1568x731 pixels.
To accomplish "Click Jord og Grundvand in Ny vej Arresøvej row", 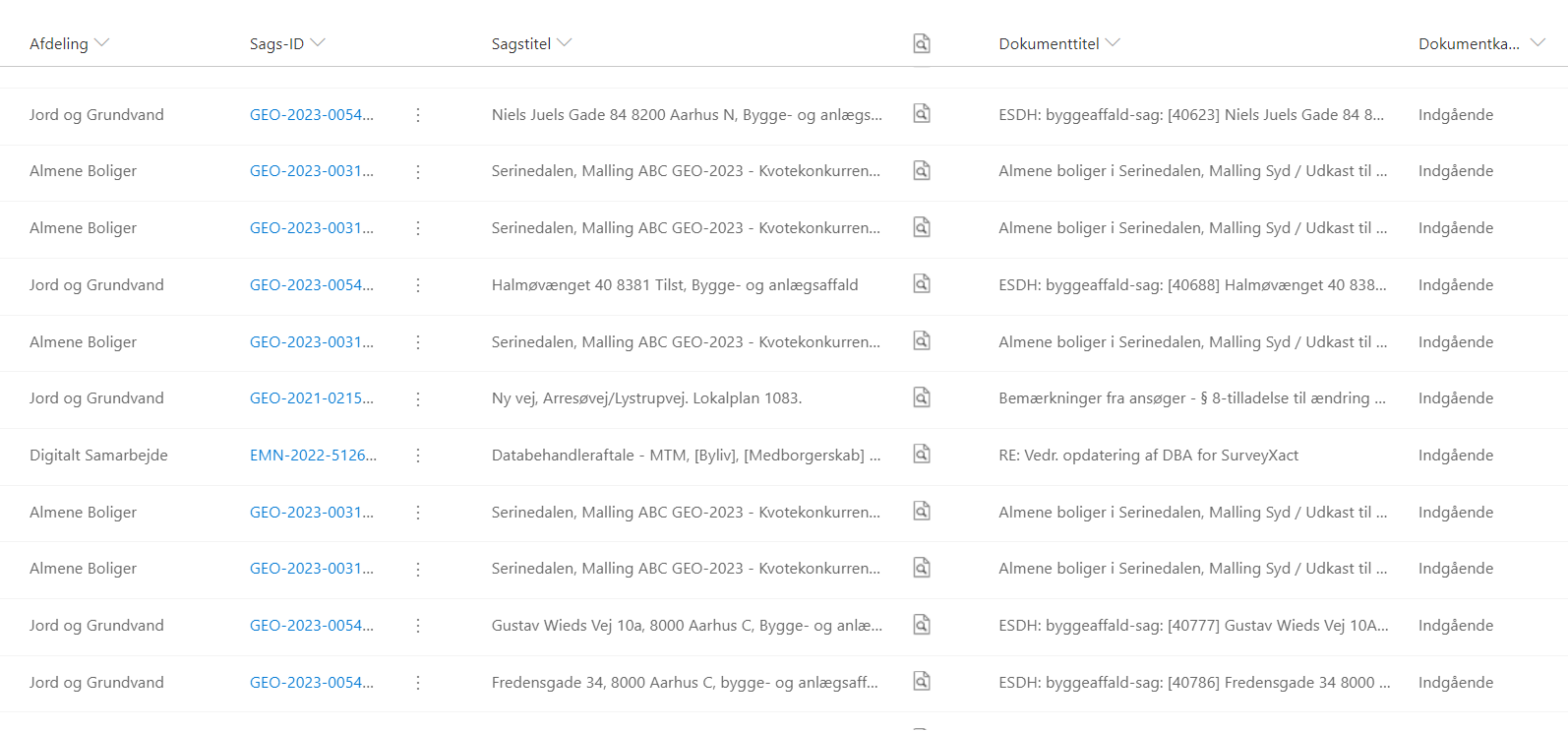I will pos(96,398).
